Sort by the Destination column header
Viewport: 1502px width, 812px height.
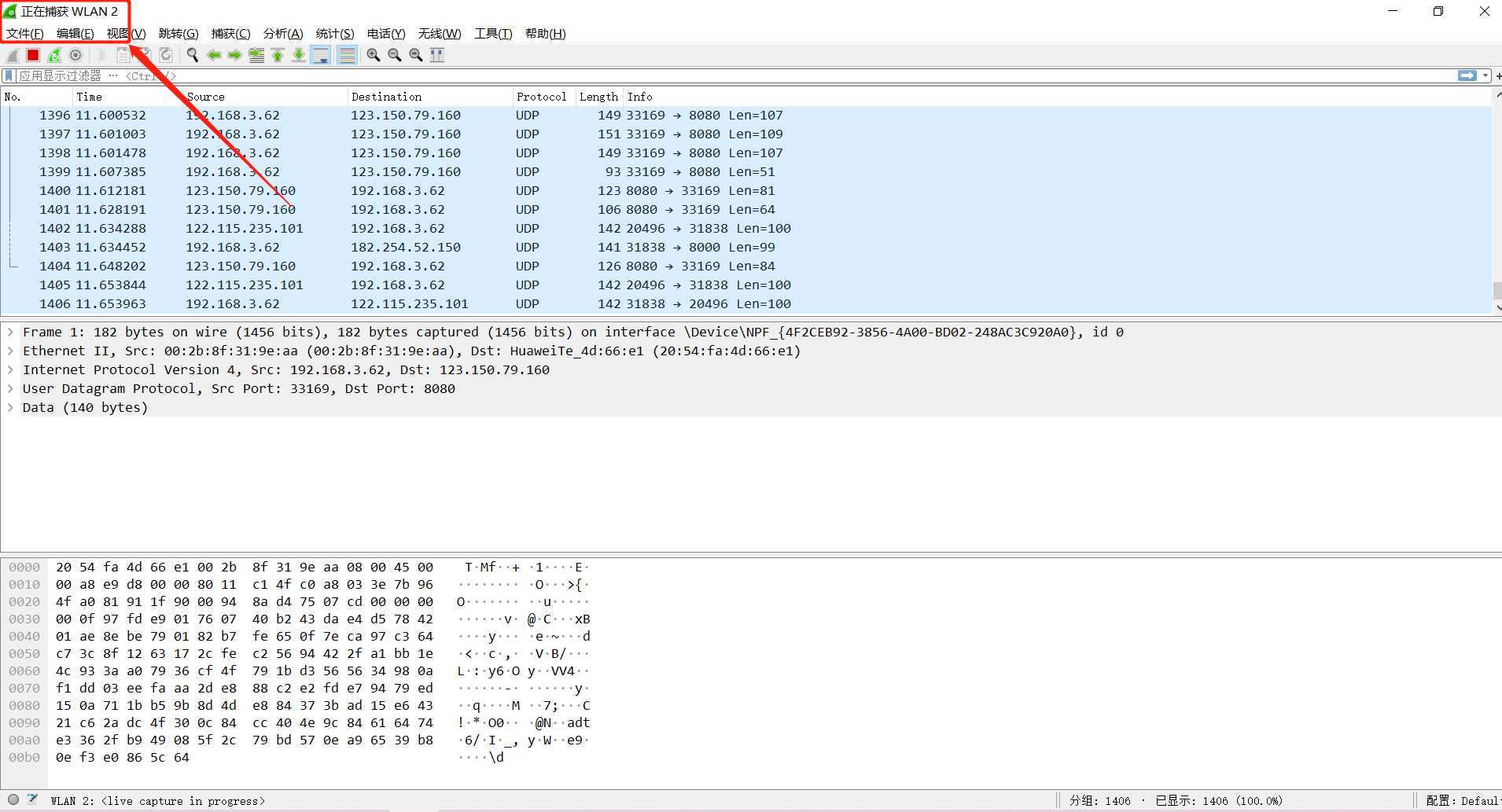pos(429,97)
